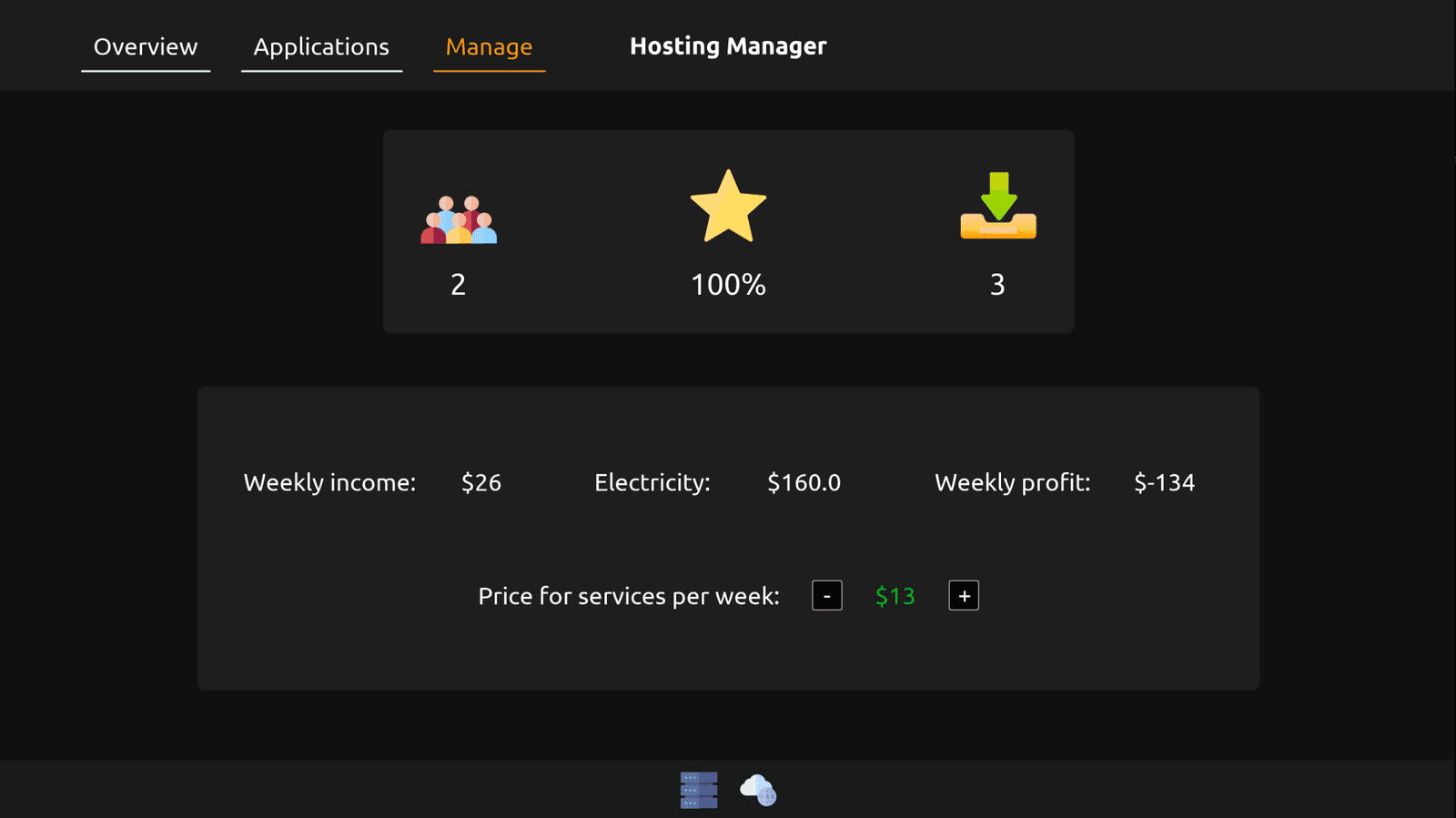Click the pending applications count 3
The image size is (1456, 818).
(x=998, y=285)
